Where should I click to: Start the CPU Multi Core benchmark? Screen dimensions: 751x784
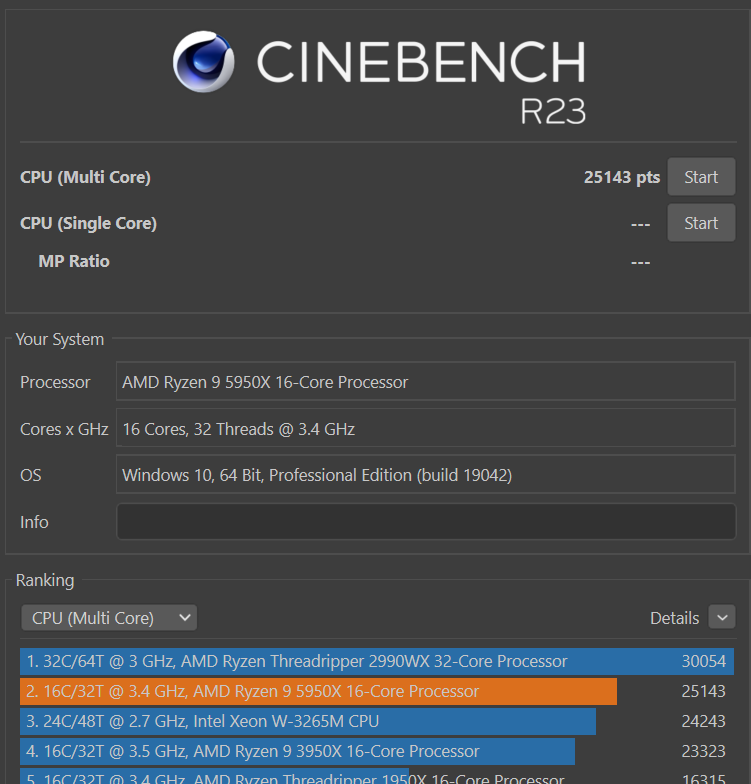tap(701, 177)
